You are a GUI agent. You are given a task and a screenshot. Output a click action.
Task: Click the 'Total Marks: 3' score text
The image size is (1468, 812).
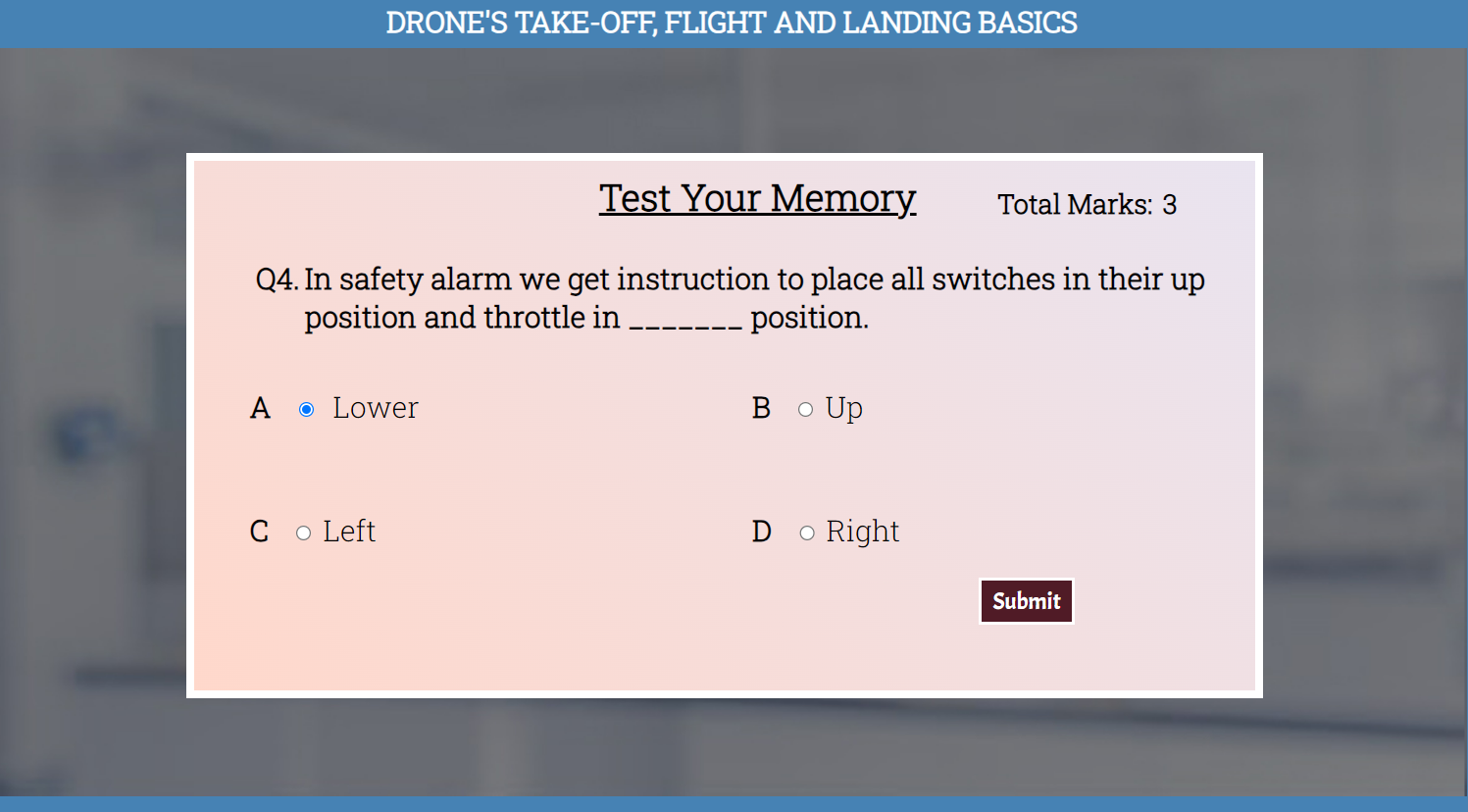tap(1087, 204)
